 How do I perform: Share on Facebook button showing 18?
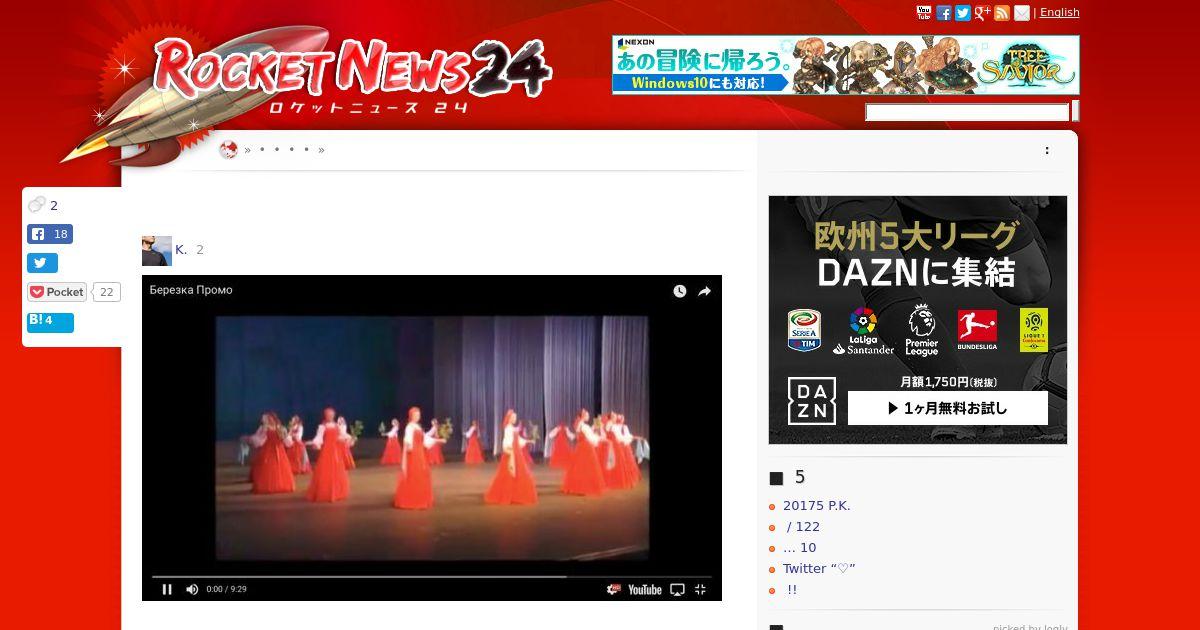pyautogui.click(x=50, y=234)
